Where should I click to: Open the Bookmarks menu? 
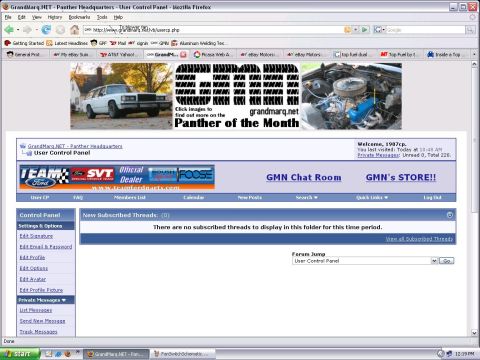(79, 17)
